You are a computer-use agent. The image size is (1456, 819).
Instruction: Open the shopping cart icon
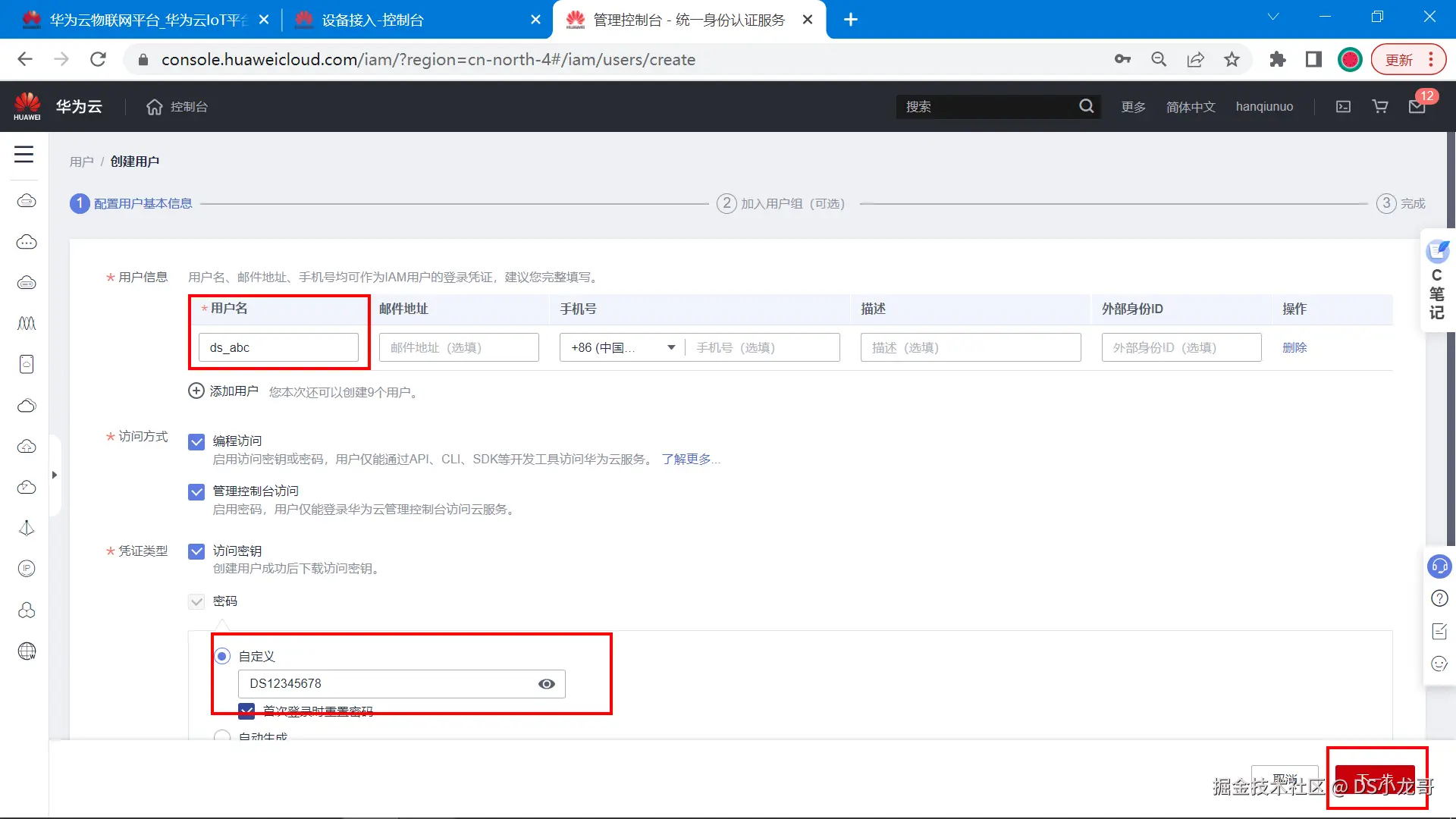pos(1380,107)
